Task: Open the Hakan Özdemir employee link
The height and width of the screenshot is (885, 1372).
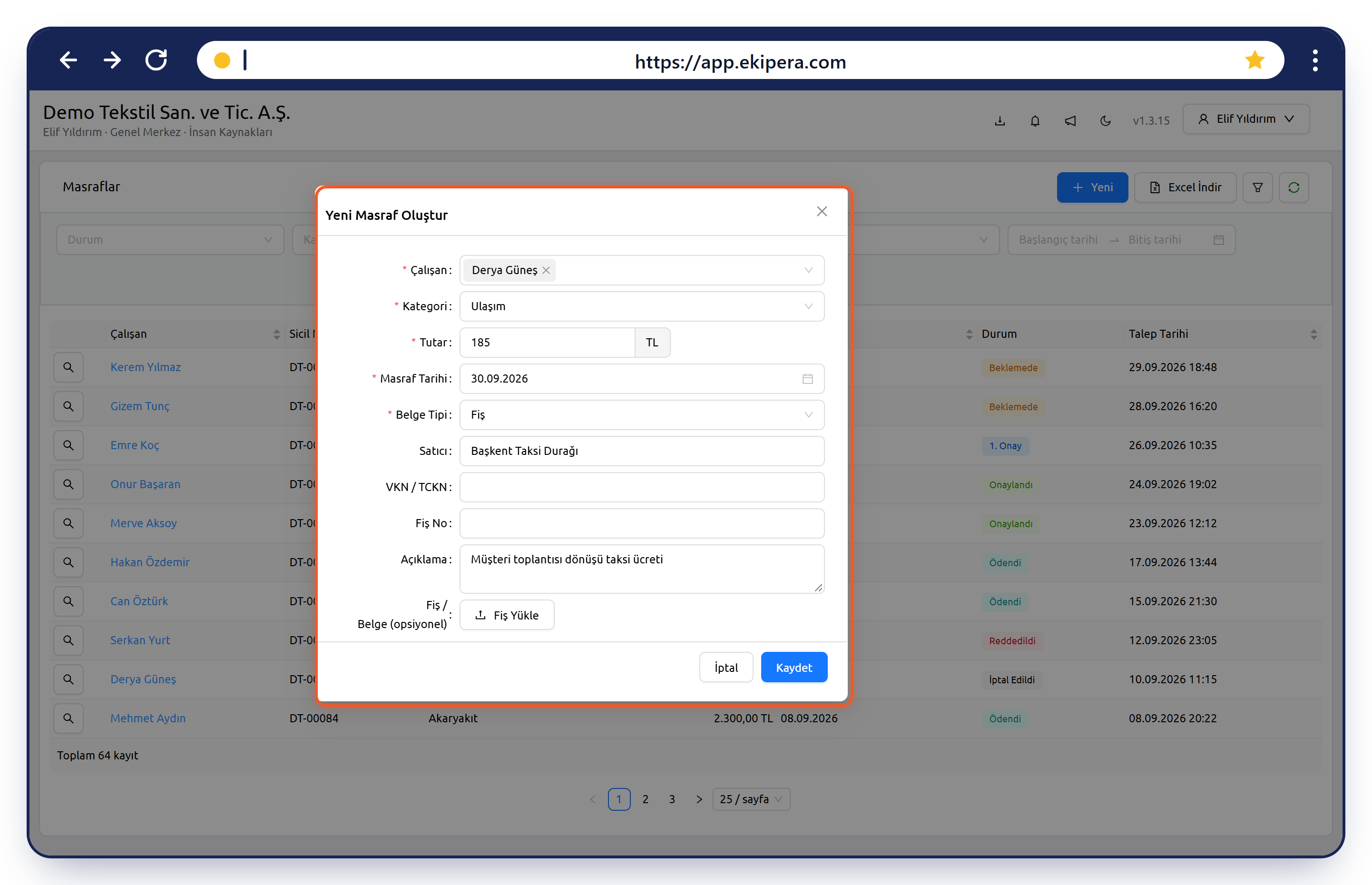Action: pyautogui.click(x=149, y=562)
